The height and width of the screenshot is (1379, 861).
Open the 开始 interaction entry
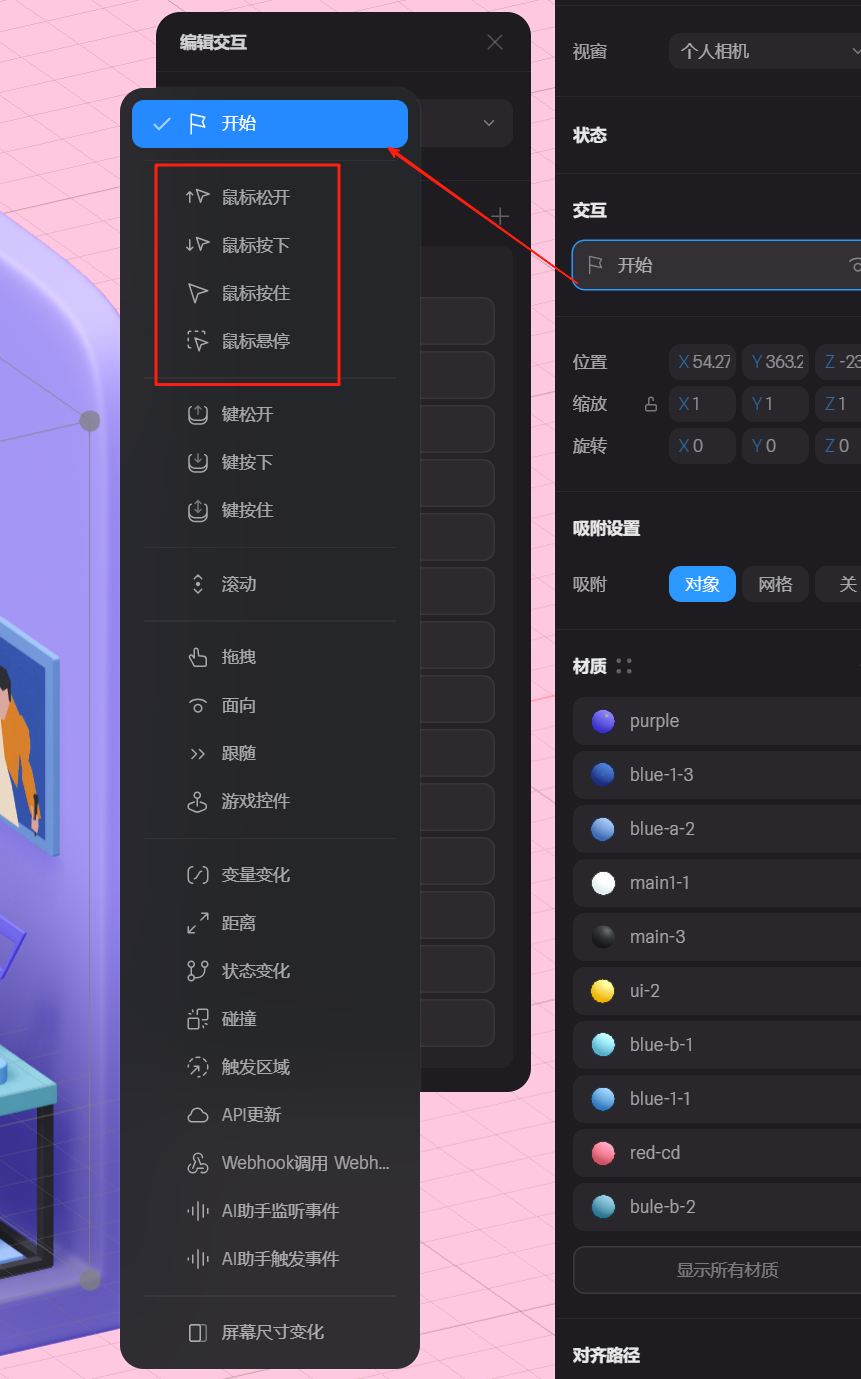[x=717, y=265]
